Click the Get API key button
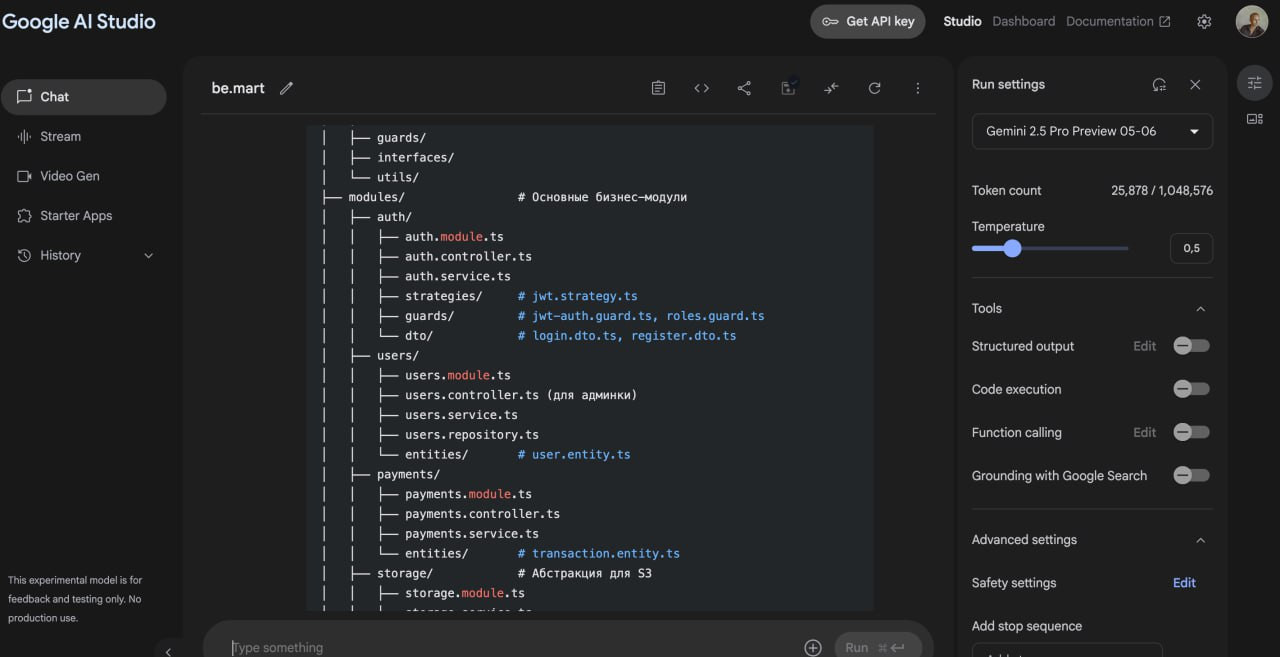Image resolution: width=1280 pixels, height=657 pixels. tap(867, 21)
